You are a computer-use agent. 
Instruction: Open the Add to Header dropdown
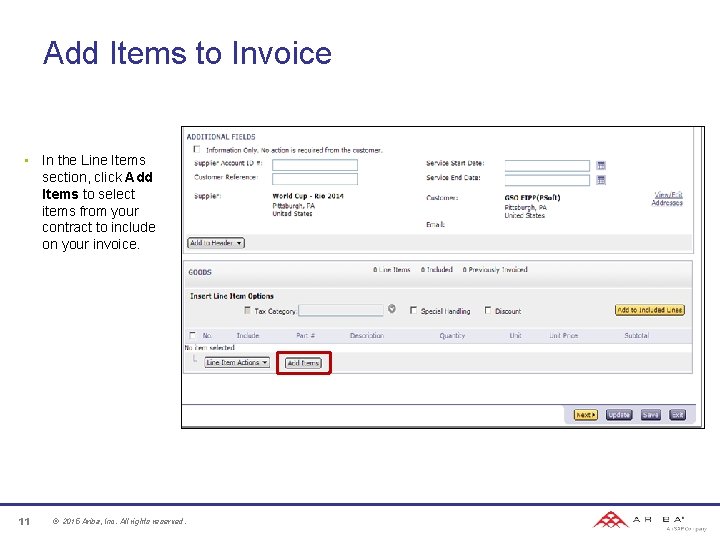click(216, 243)
